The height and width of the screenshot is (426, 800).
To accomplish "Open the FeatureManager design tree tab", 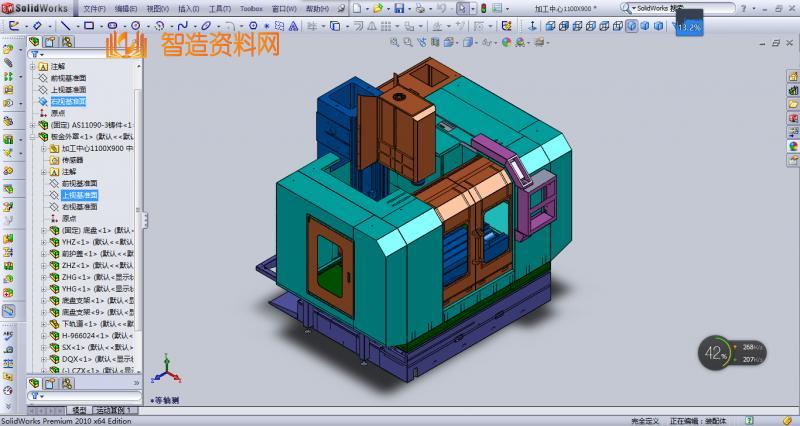I will click(35, 42).
